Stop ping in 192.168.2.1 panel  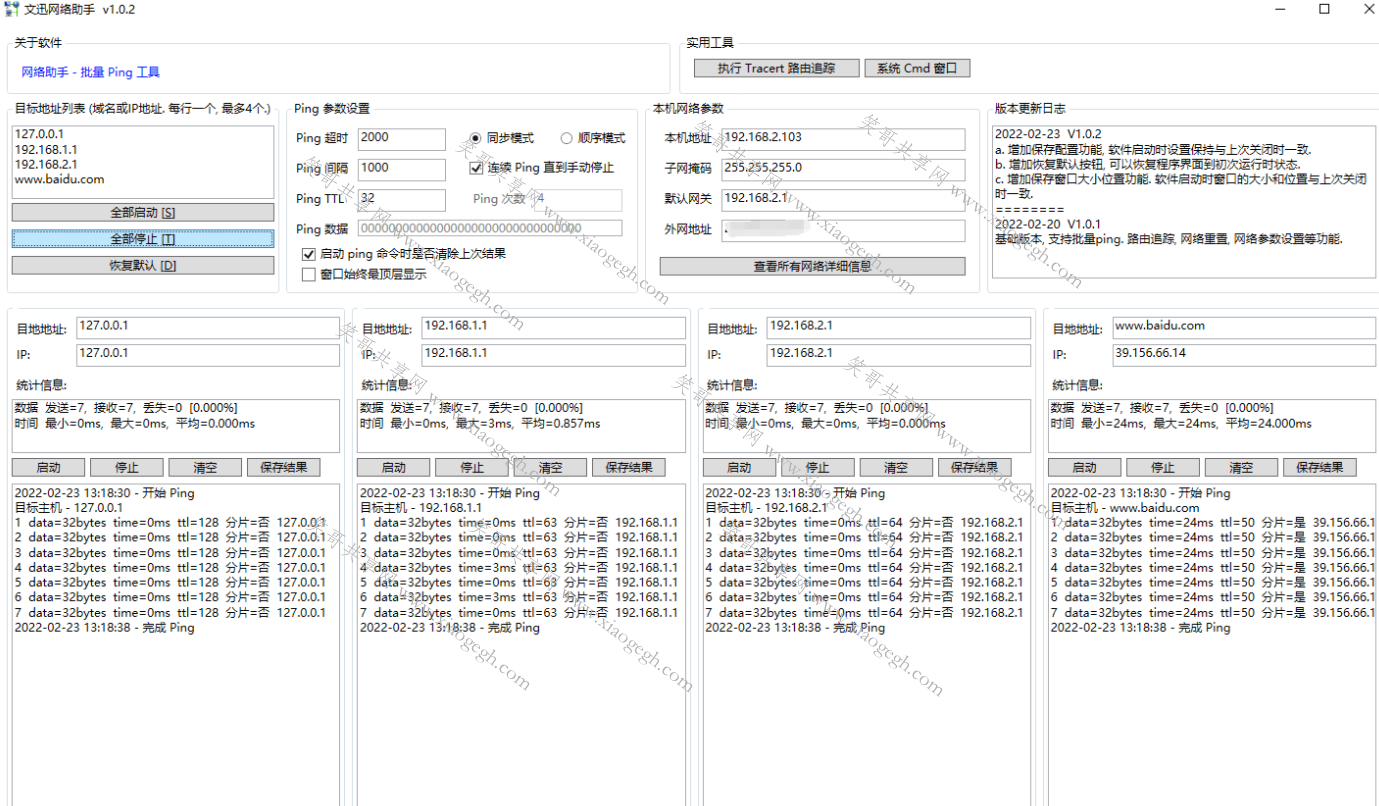click(817, 467)
